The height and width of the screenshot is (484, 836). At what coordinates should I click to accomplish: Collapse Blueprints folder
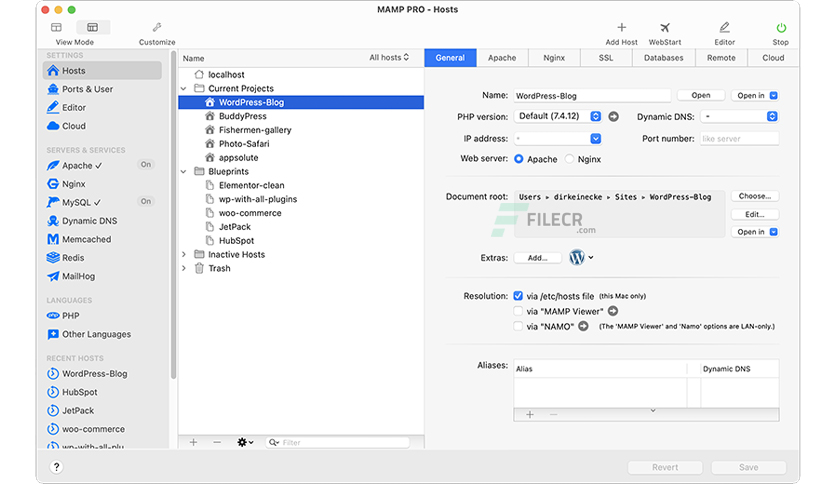point(183,172)
